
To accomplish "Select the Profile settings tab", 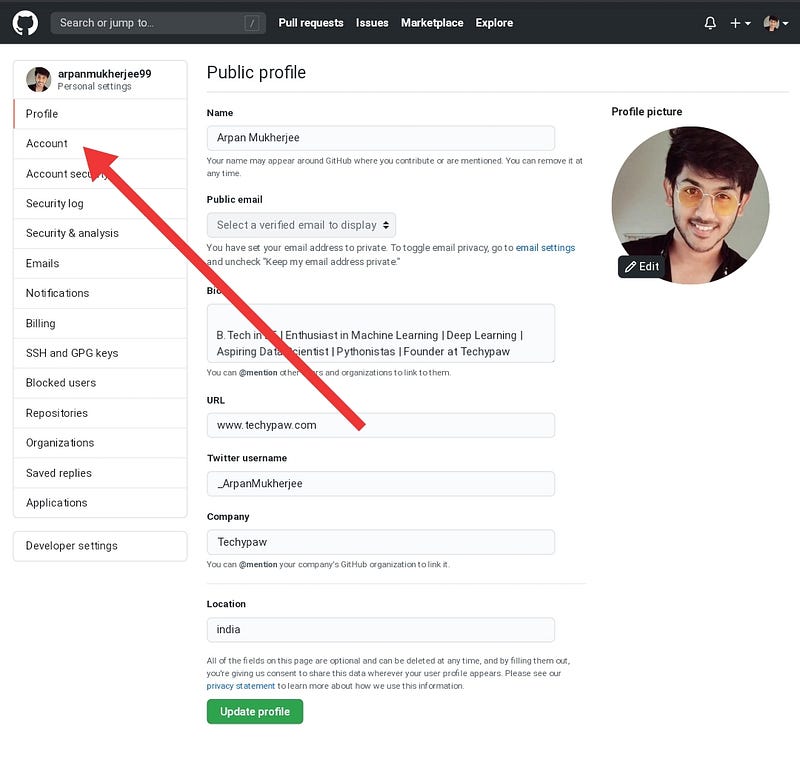I will pyautogui.click(x=100, y=114).
